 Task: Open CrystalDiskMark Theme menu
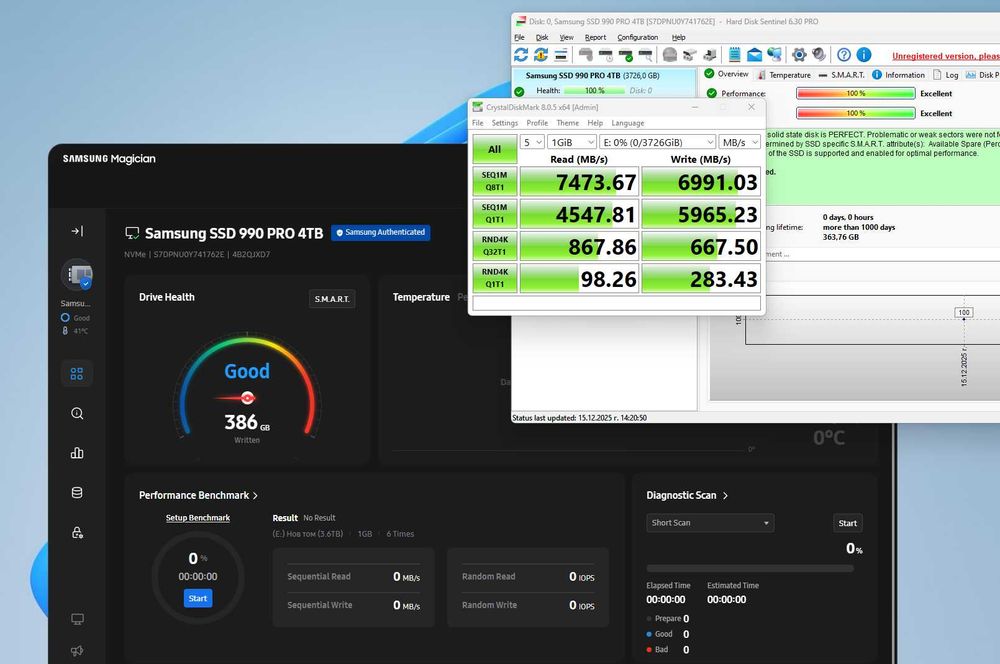pyautogui.click(x=568, y=123)
